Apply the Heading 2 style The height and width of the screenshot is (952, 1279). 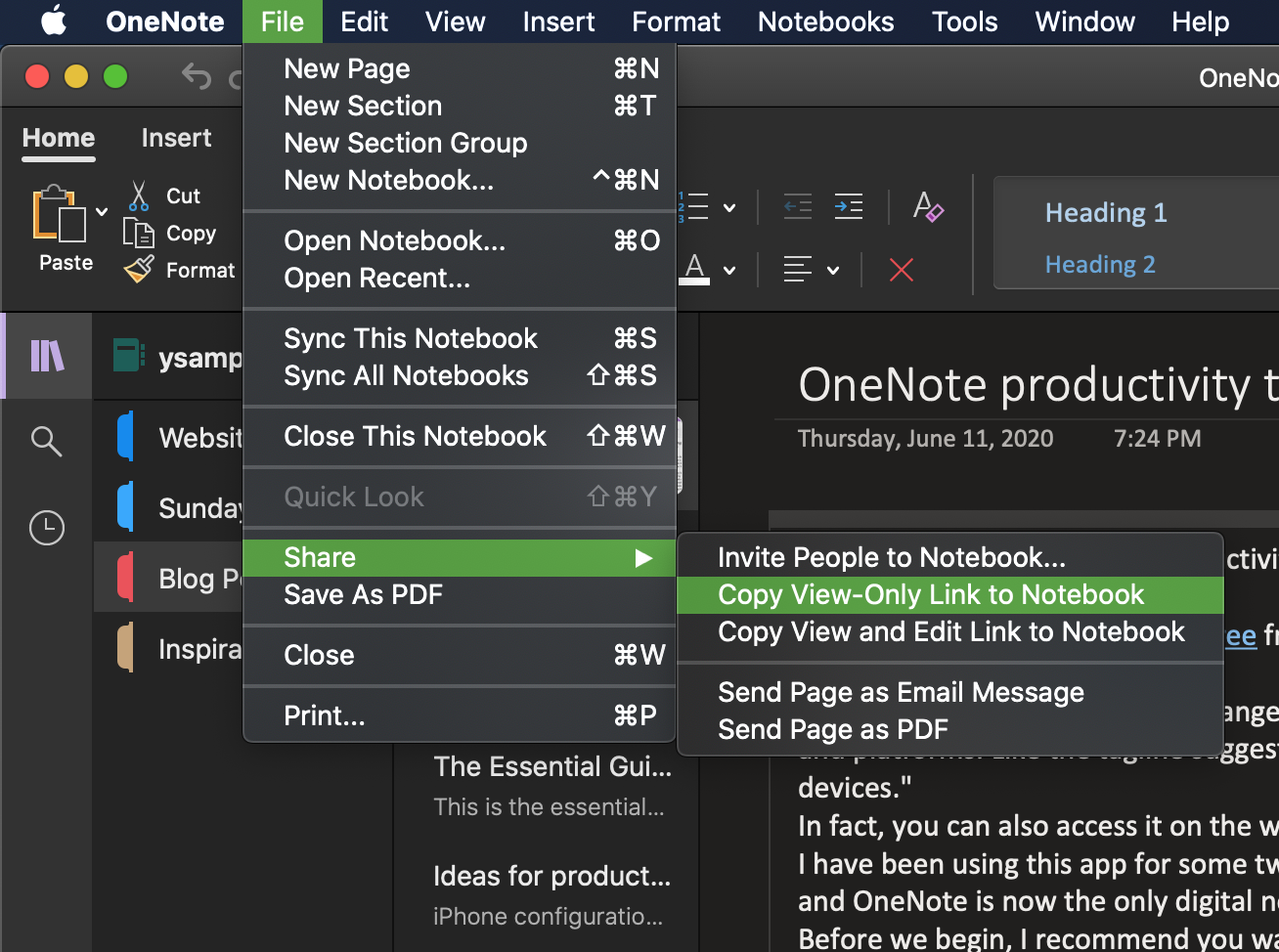pyautogui.click(x=1100, y=264)
